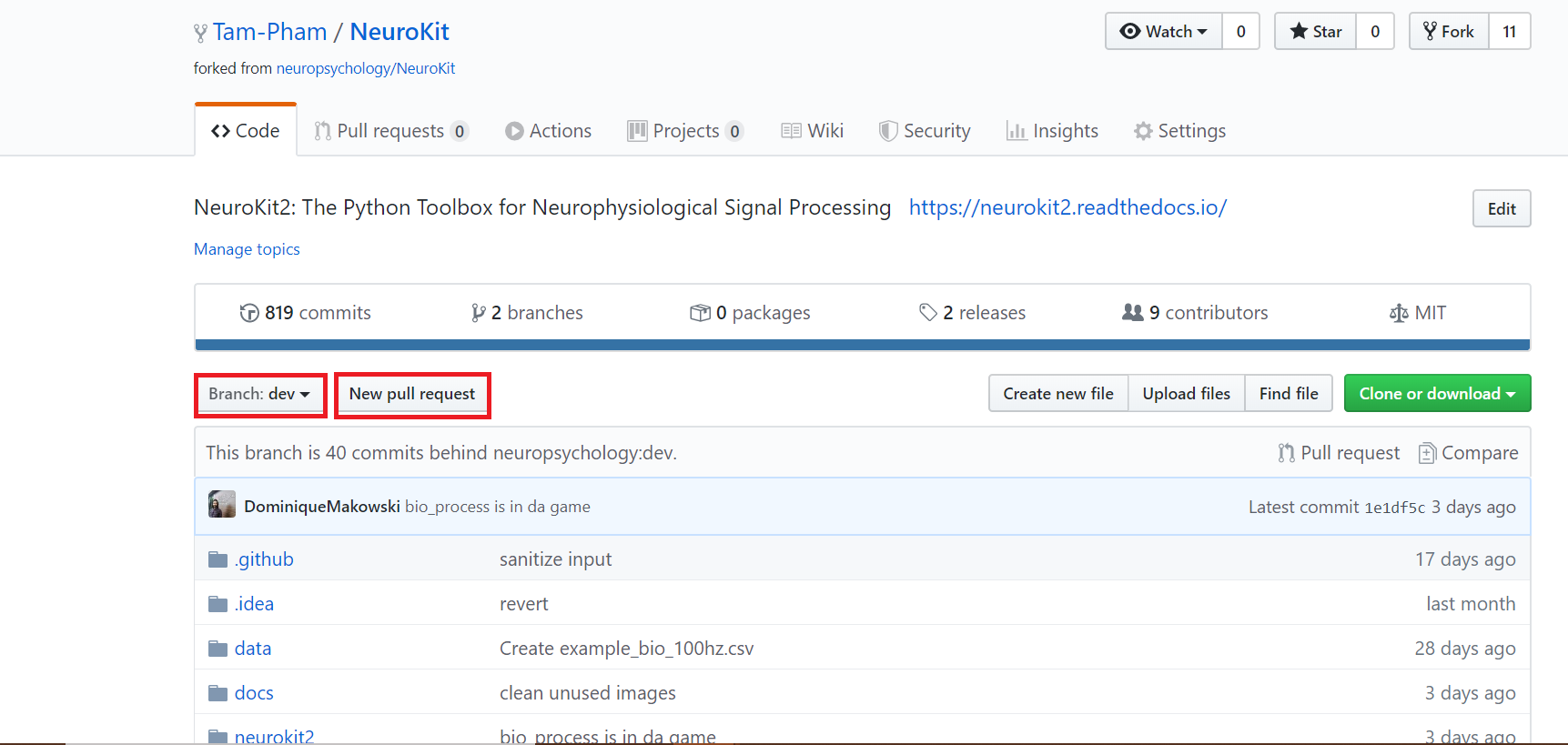Go to the Wiki tab
1568x745 pixels.
(x=813, y=131)
